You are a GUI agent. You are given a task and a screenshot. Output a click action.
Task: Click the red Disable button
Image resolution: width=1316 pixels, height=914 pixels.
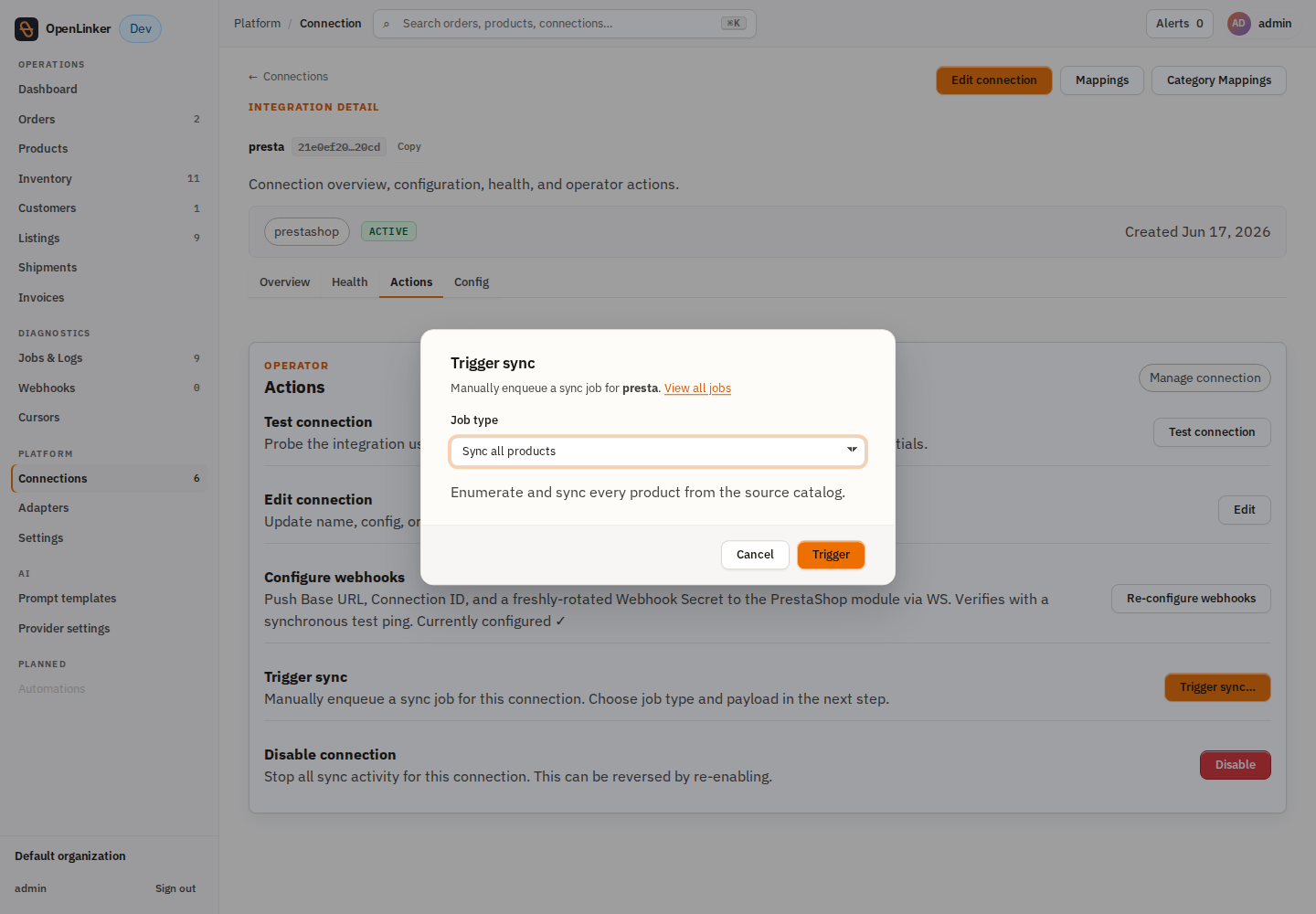pos(1236,765)
